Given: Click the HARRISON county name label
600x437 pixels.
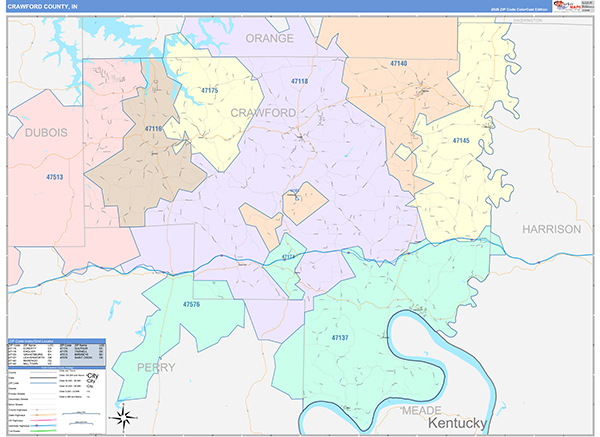Looking at the screenshot, I should pos(551,229).
